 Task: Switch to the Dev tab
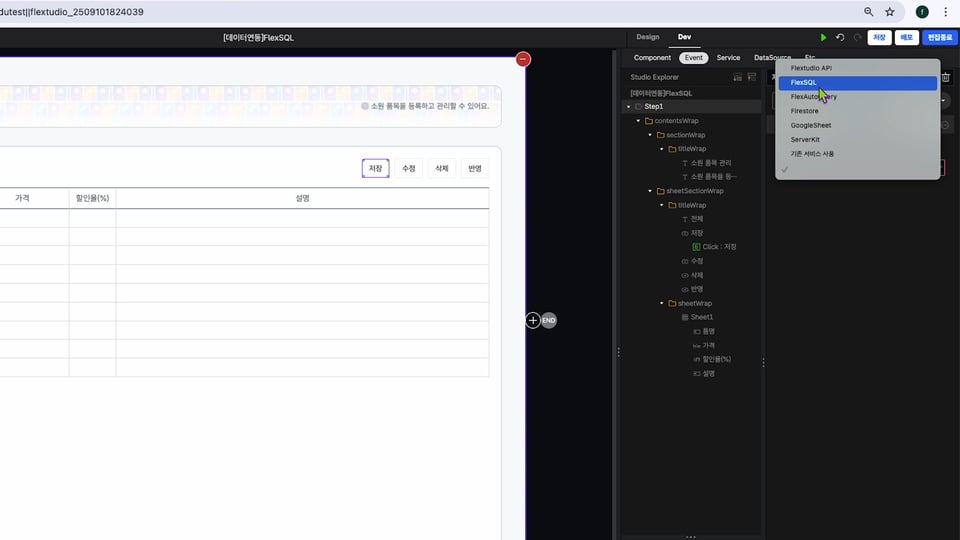(x=684, y=37)
